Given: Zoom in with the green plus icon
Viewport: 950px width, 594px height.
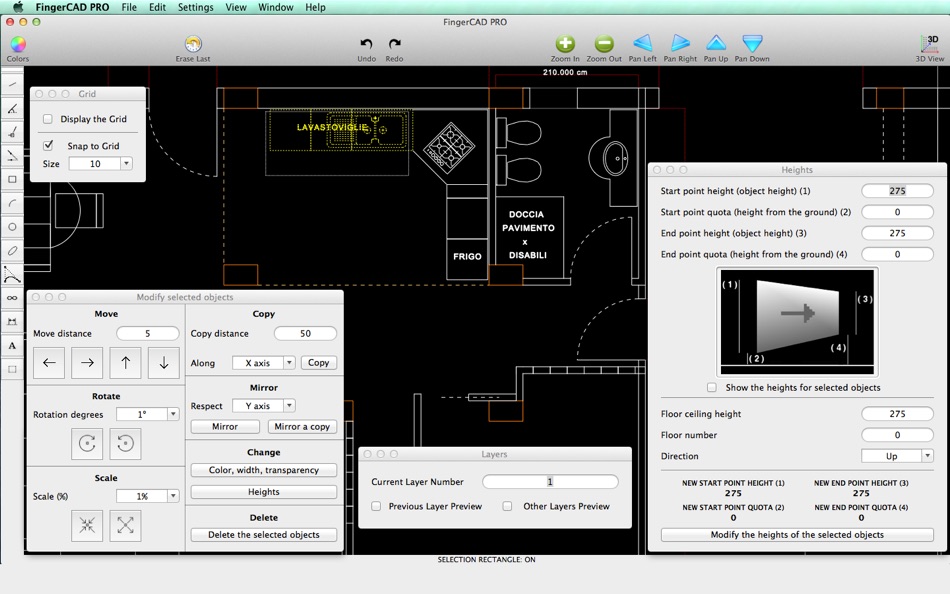Looking at the screenshot, I should (565, 44).
